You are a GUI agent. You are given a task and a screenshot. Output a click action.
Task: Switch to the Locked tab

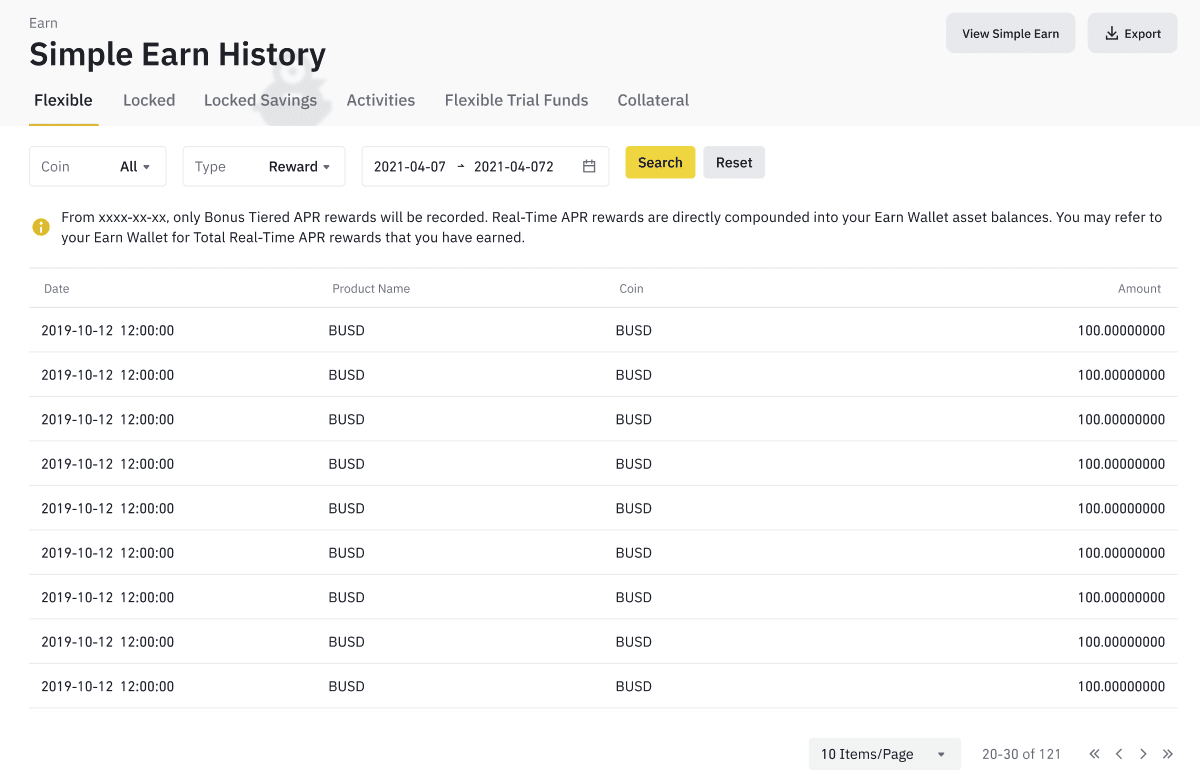click(149, 100)
